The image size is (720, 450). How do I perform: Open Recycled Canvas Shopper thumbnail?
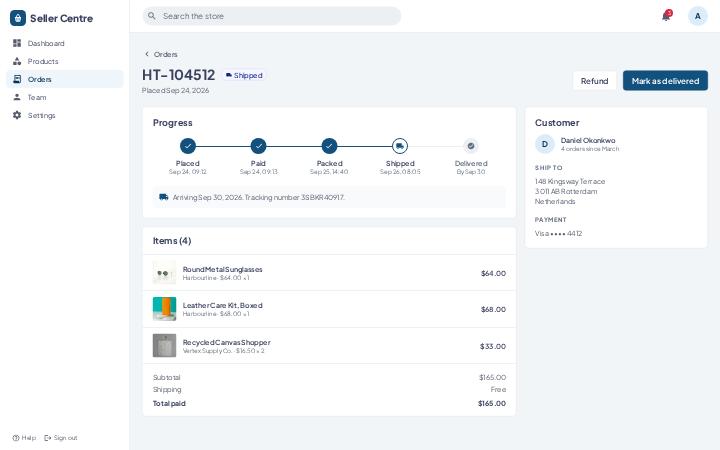pyautogui.click(x=164, y=345)
